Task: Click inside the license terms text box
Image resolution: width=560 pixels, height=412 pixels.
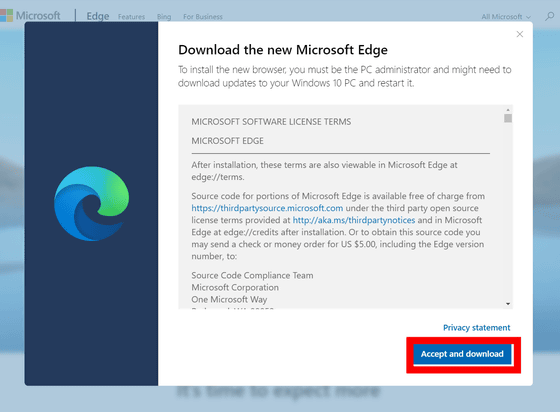Action: click(x=341, y=207)
